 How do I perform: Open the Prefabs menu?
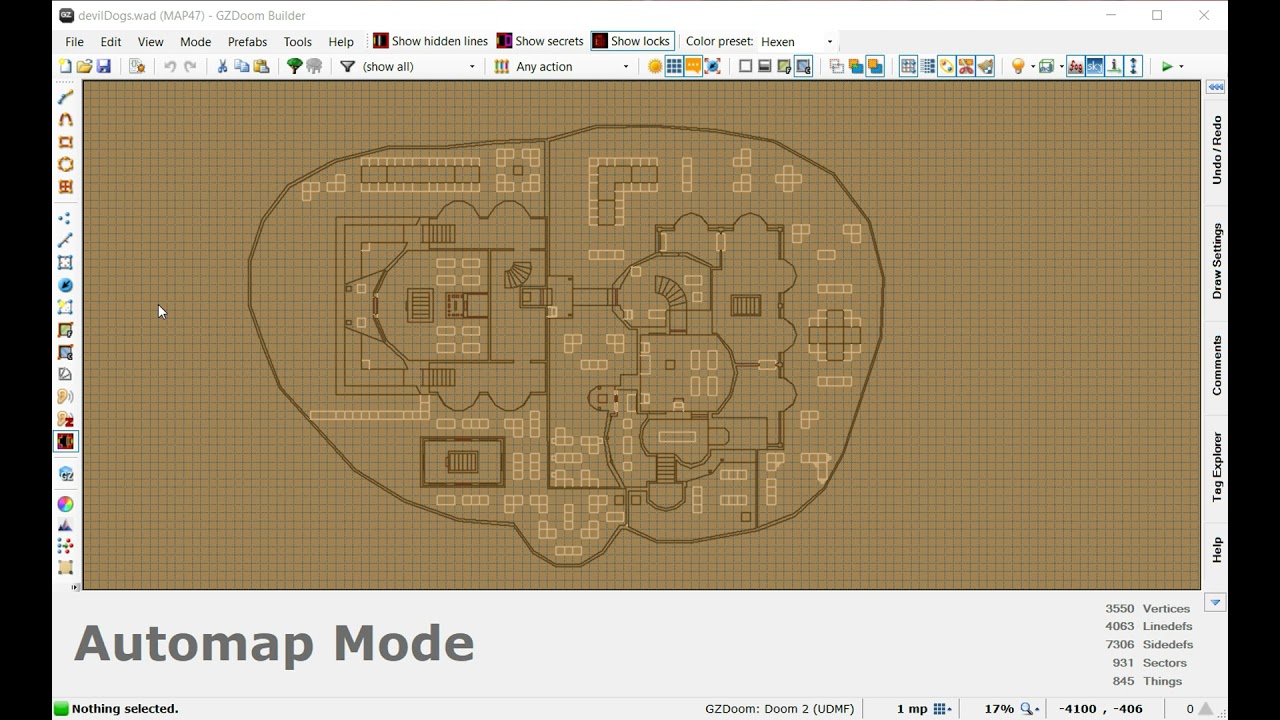coord(247,41)
